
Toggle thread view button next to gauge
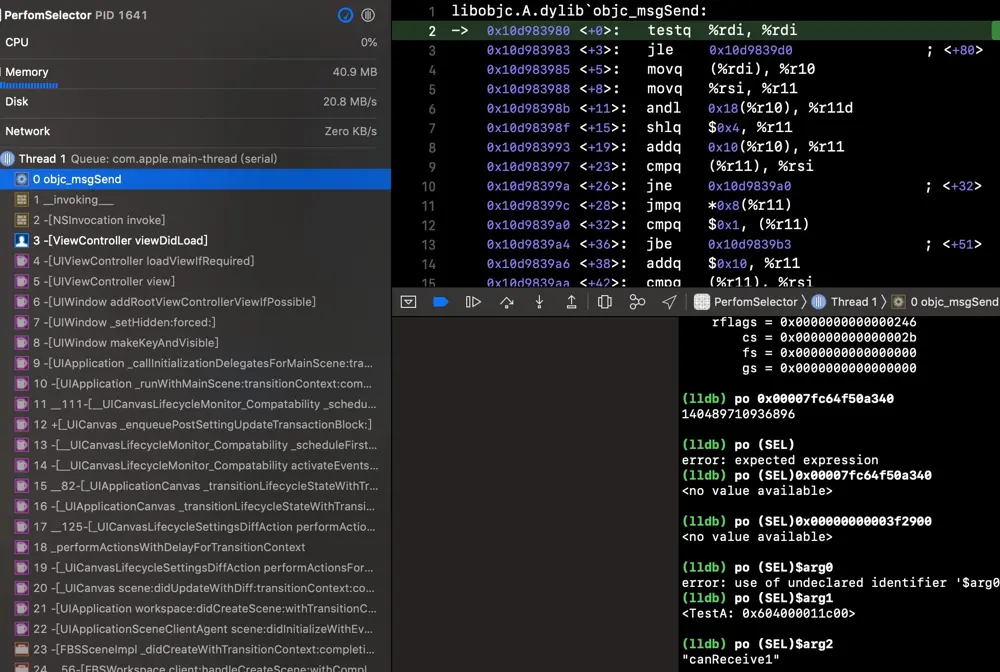coord(369,15)
